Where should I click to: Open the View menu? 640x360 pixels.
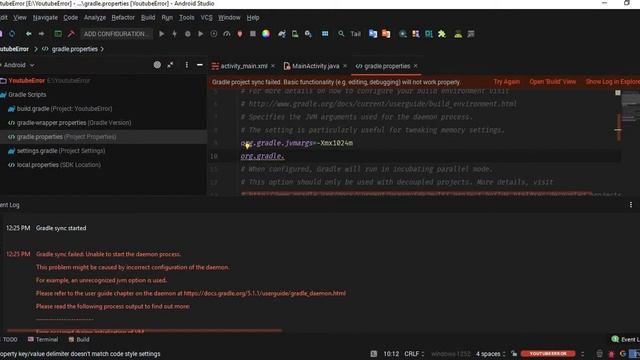(20, 18)
